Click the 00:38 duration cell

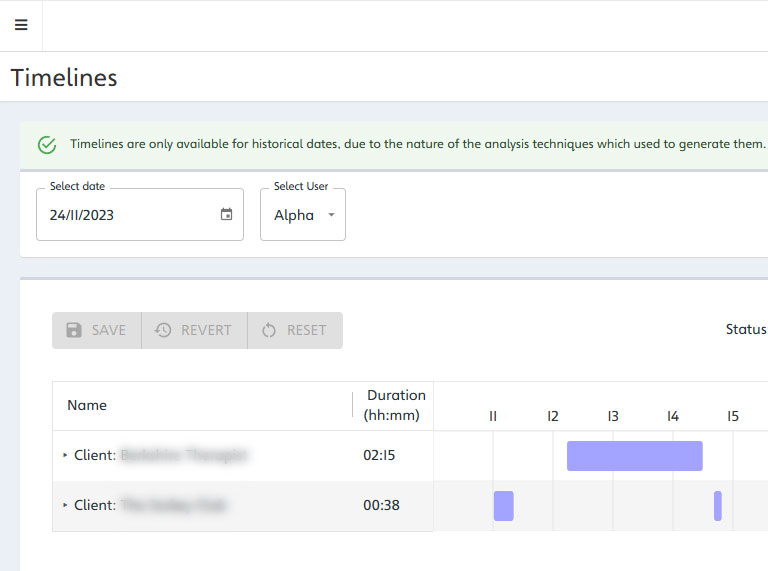(x=381, y=505)
